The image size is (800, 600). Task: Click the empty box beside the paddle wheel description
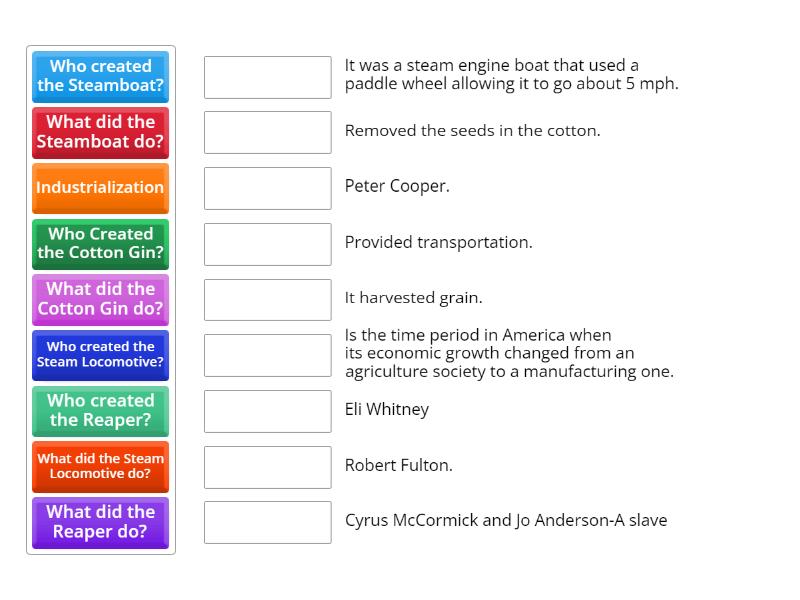[x=267, y=77]
